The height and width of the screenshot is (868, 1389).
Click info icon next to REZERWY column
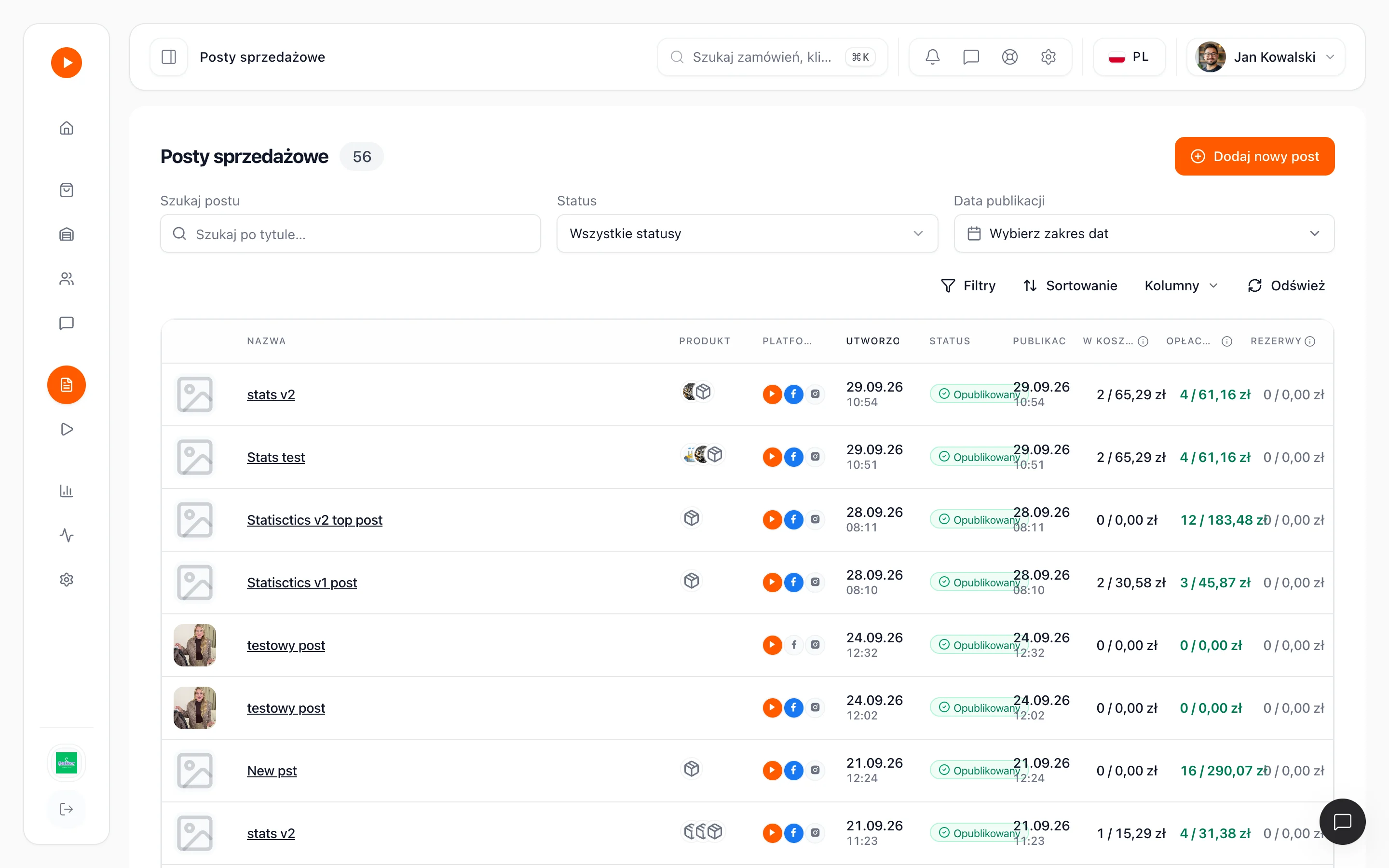tap(1310, 341)
